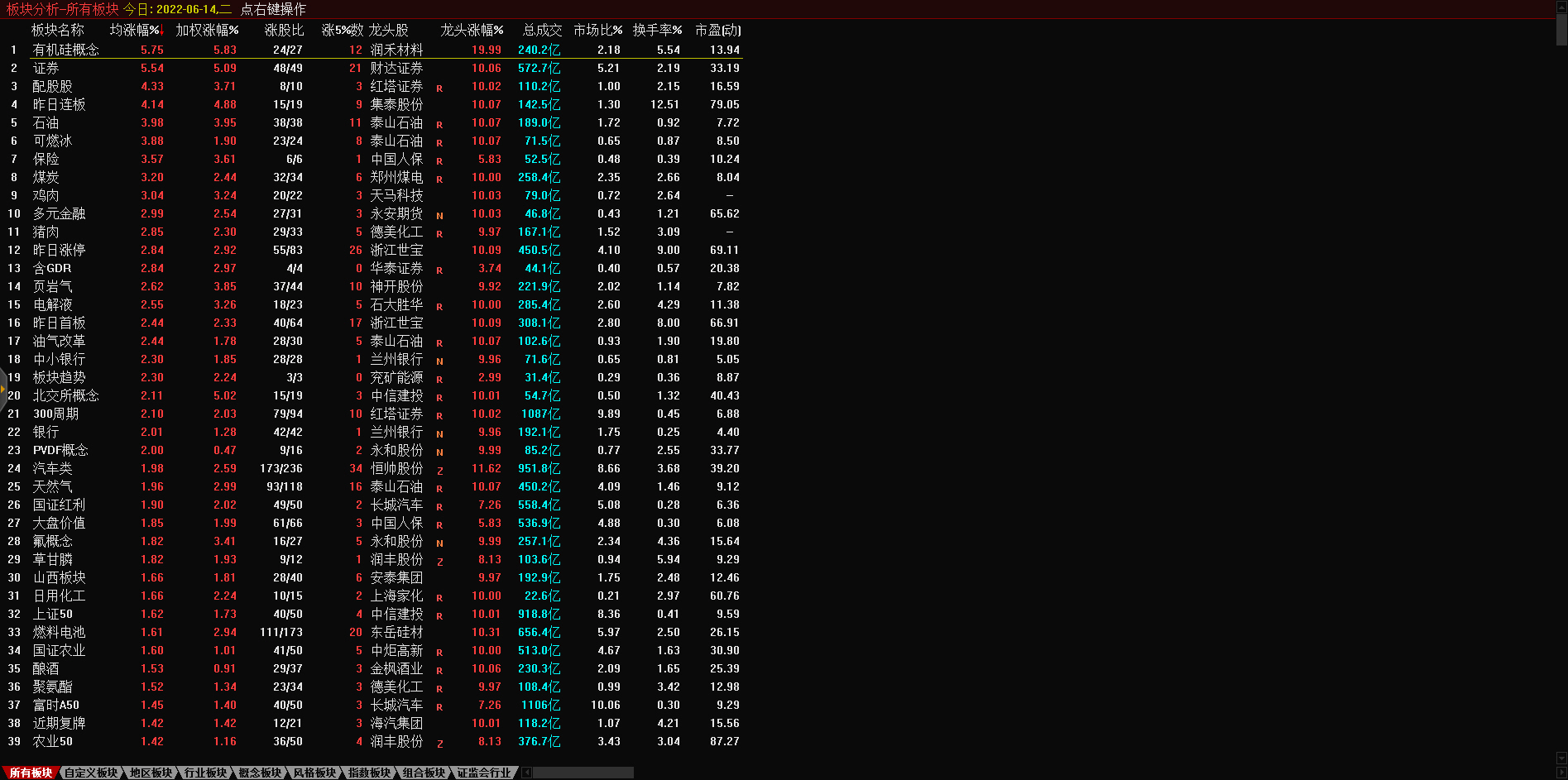This screenshot has height=780, width=1568.
Task: Sort by the 换手率% column header
Action: tap(657, 30)
